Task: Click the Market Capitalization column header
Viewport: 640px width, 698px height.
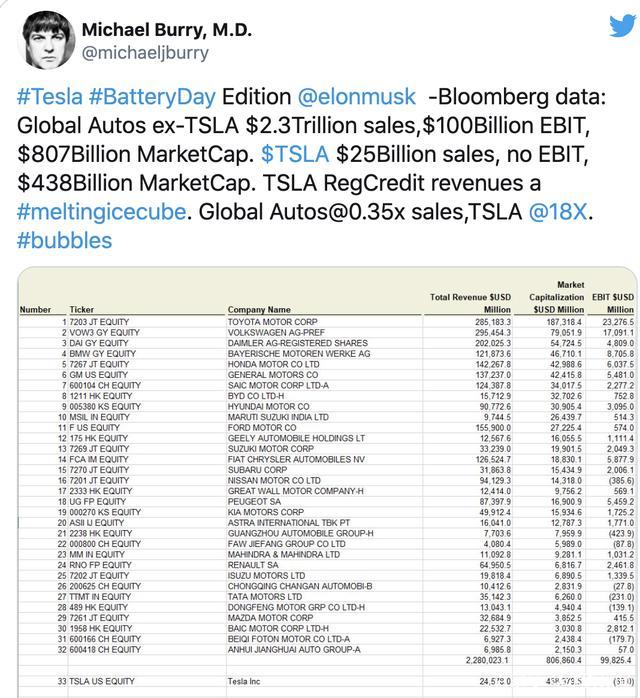Action: (x=556, y=297)
